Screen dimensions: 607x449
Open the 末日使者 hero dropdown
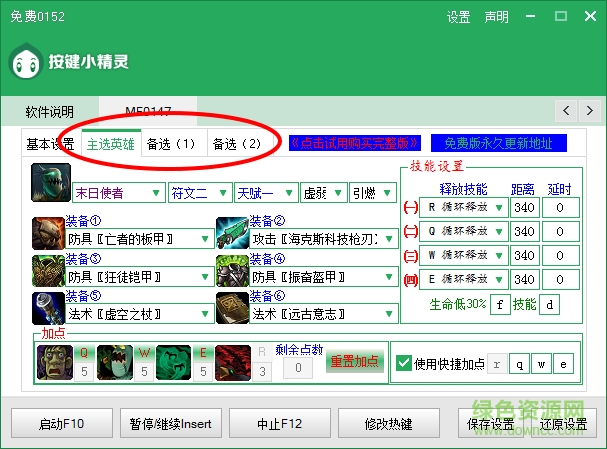pyautogui.click(x=116, y=193)
